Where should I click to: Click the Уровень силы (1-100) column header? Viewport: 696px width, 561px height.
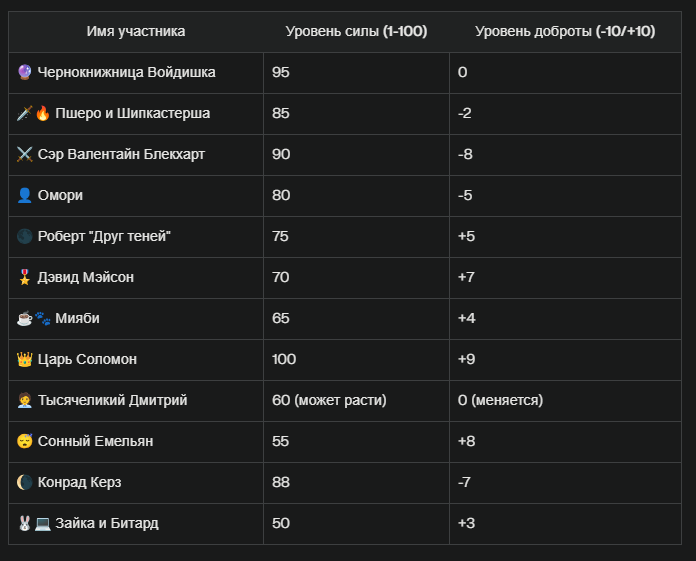tap(356, 32)
